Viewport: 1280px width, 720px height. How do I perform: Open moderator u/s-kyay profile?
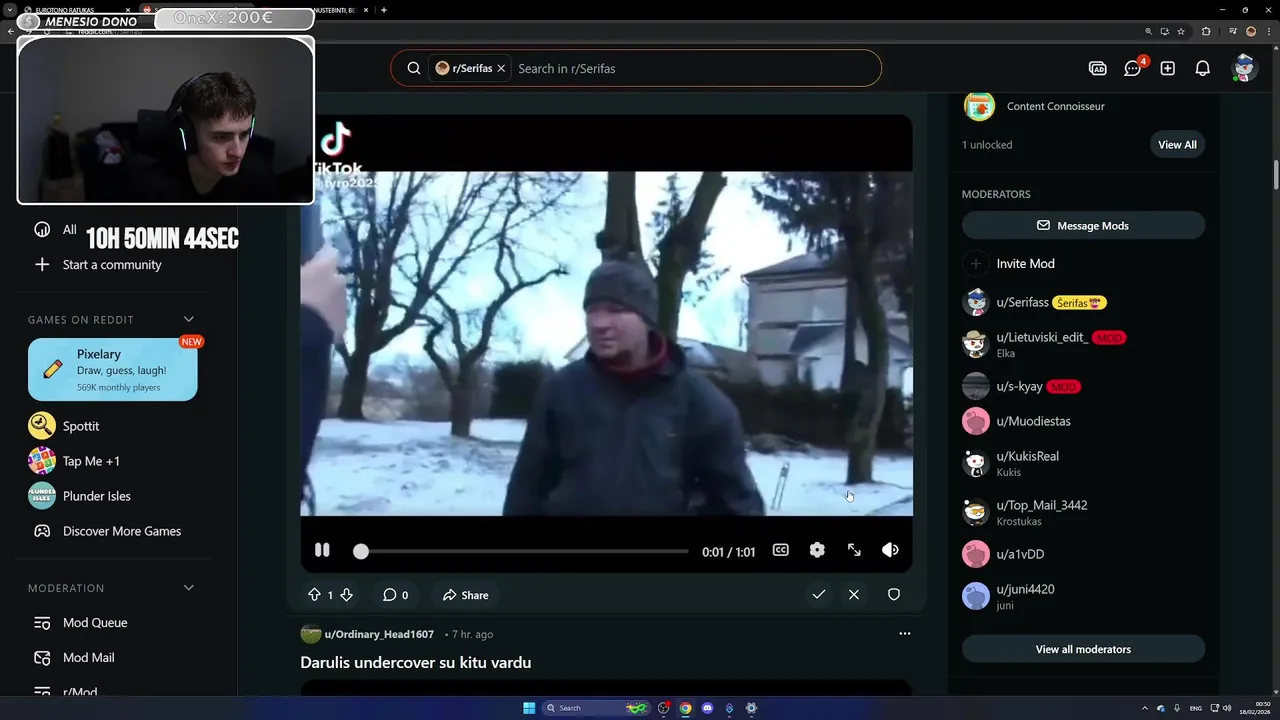1019,386
